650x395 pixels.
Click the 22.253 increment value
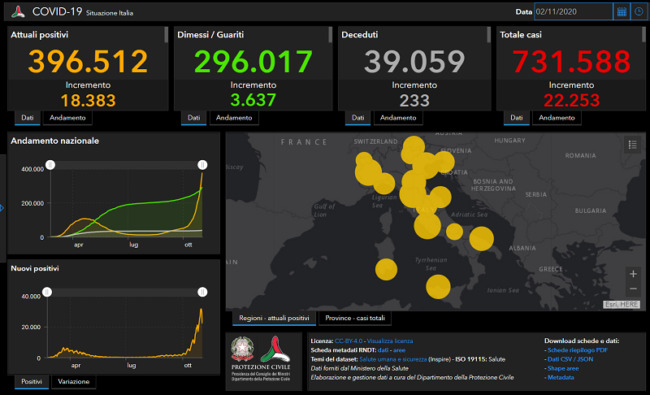(x=571, y=101)
